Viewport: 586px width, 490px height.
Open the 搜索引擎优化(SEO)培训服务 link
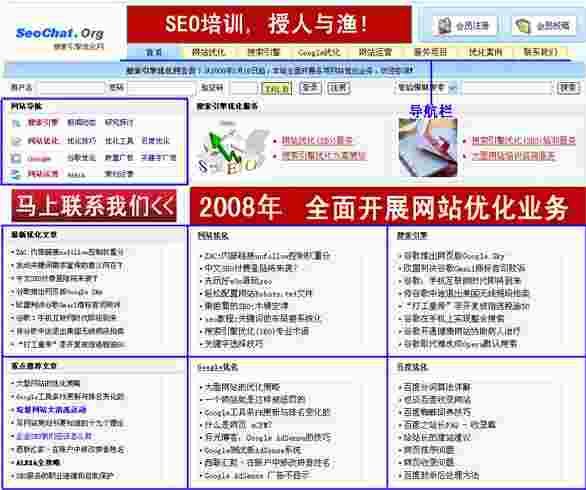click(523, 141)
